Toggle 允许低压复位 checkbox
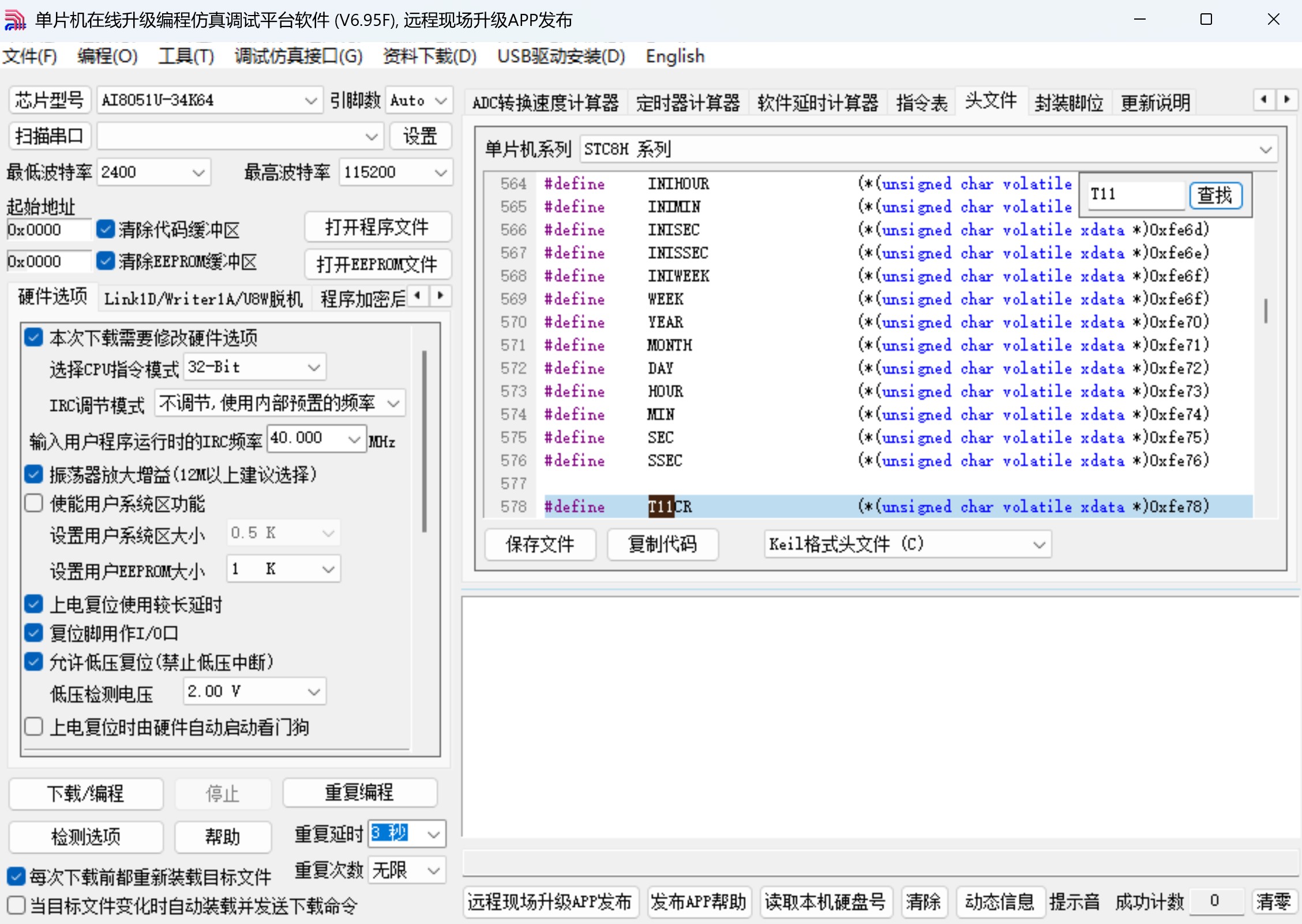1302x924 pixels. 33,662
